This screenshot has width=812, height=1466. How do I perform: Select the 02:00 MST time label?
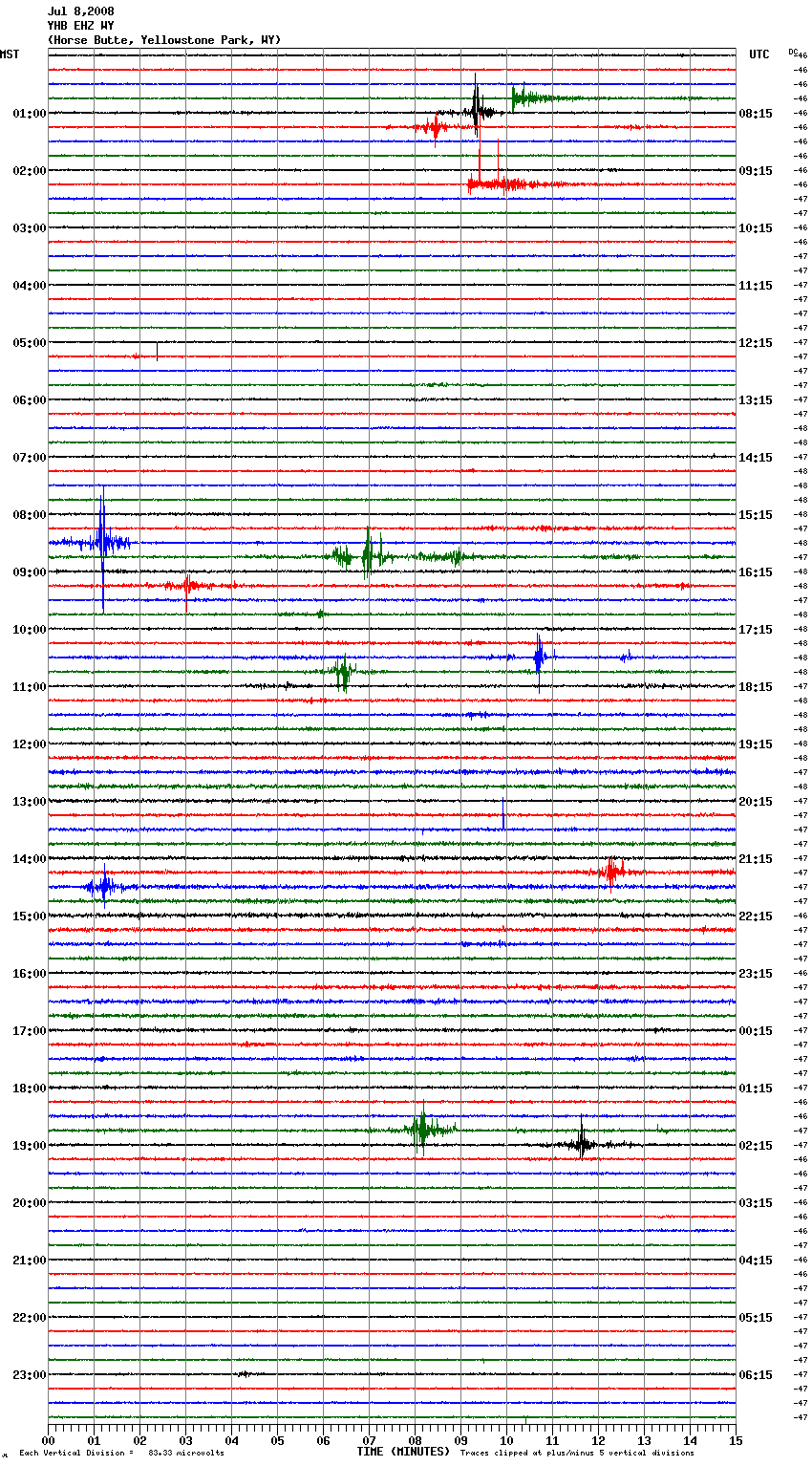[x=30, y=171]
